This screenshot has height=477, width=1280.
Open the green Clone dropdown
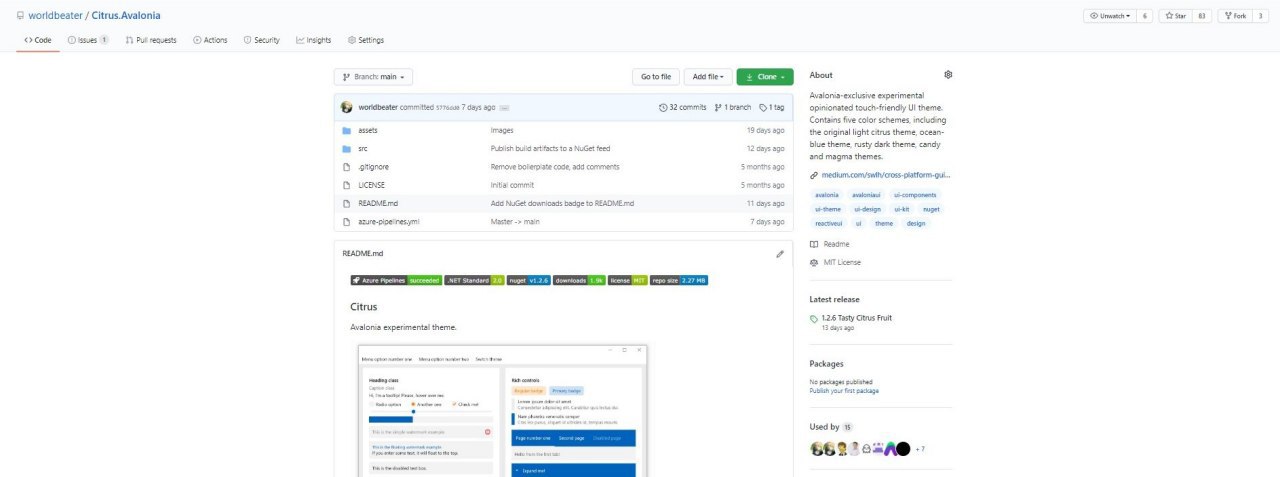coord(765,77)
